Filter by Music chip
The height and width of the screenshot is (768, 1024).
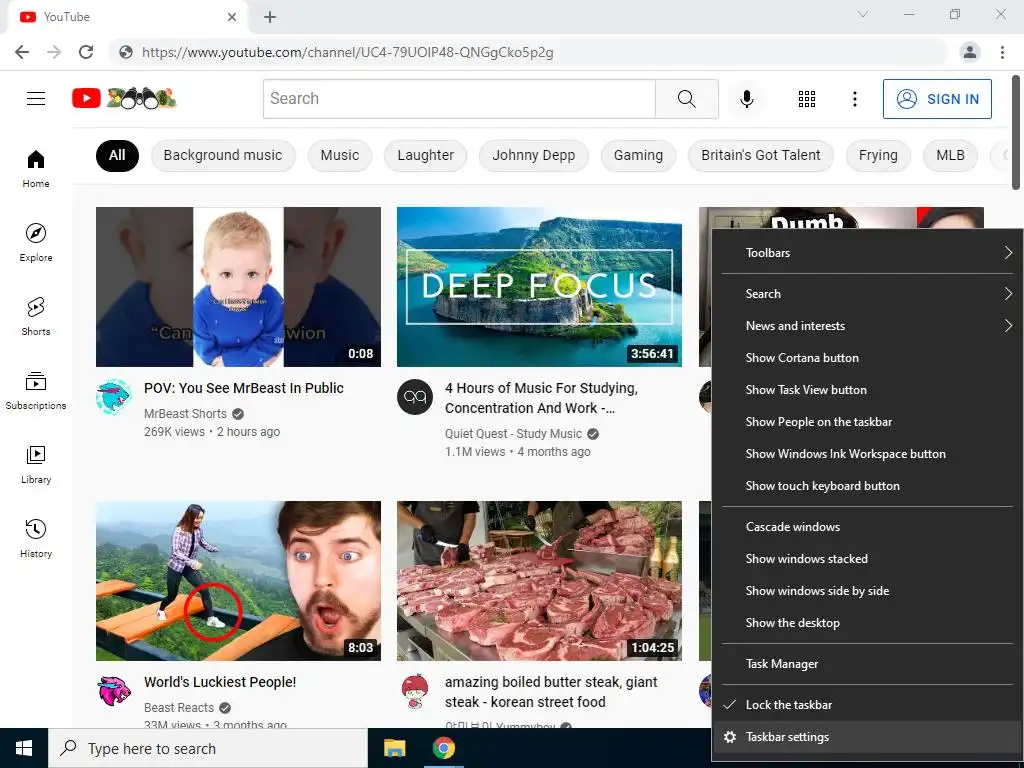340,155
